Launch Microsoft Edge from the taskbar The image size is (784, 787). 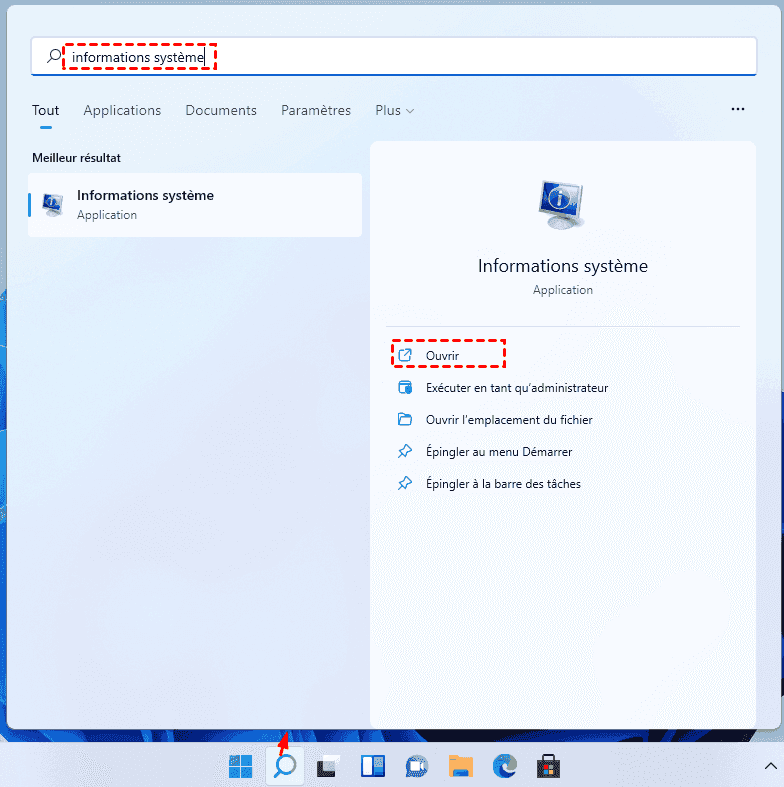(x=504, y=766)
